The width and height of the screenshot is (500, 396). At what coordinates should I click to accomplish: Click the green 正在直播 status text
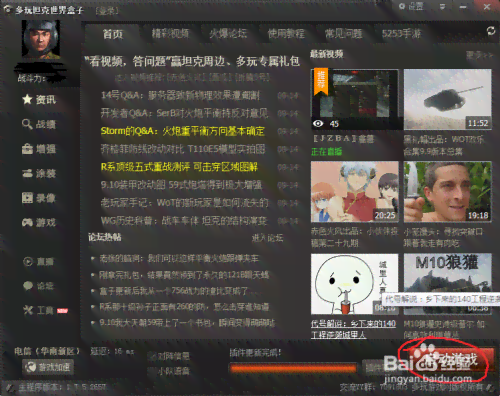click(x=327, y=152)
